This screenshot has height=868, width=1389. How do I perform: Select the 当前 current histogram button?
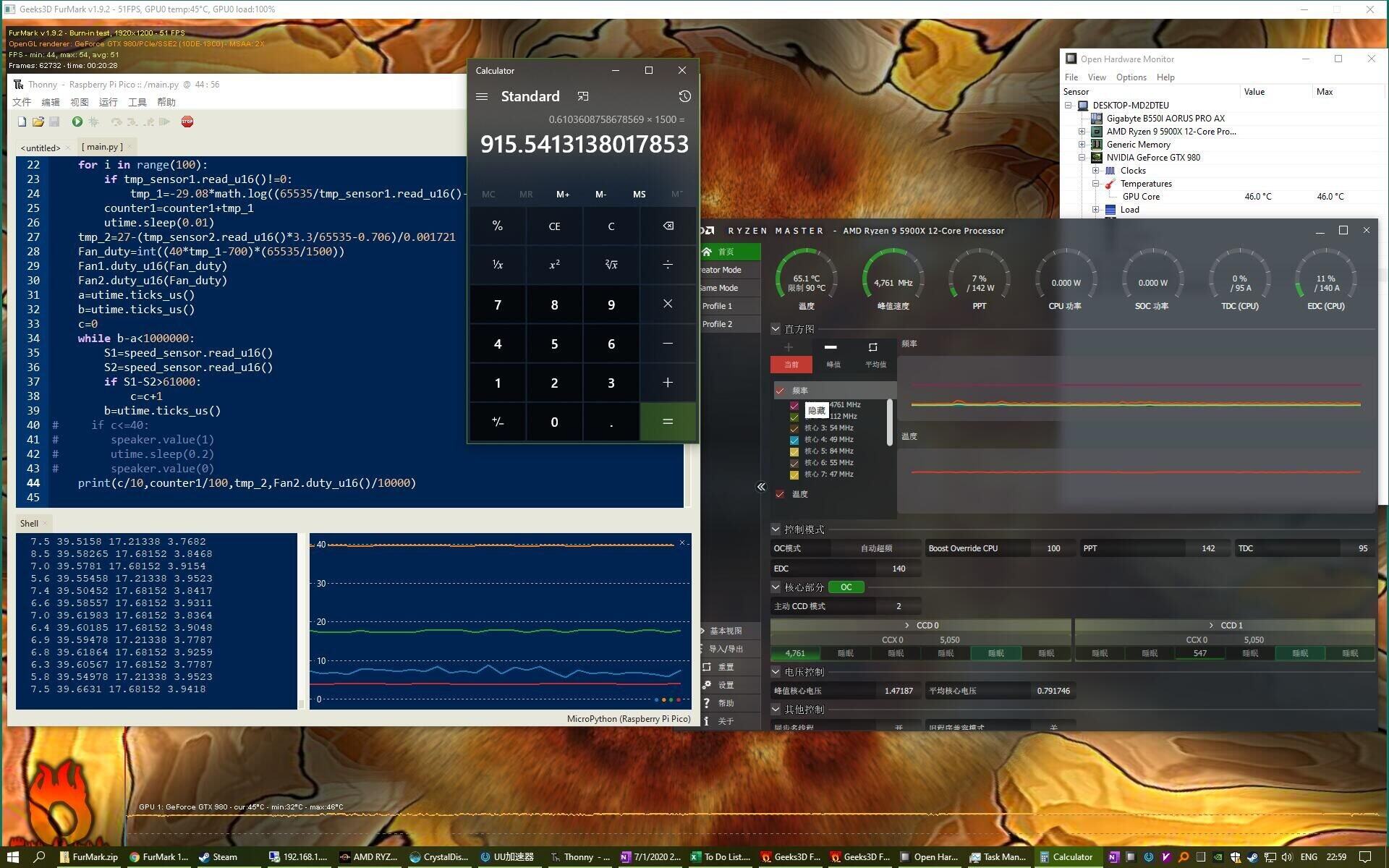tap(791, 365)
